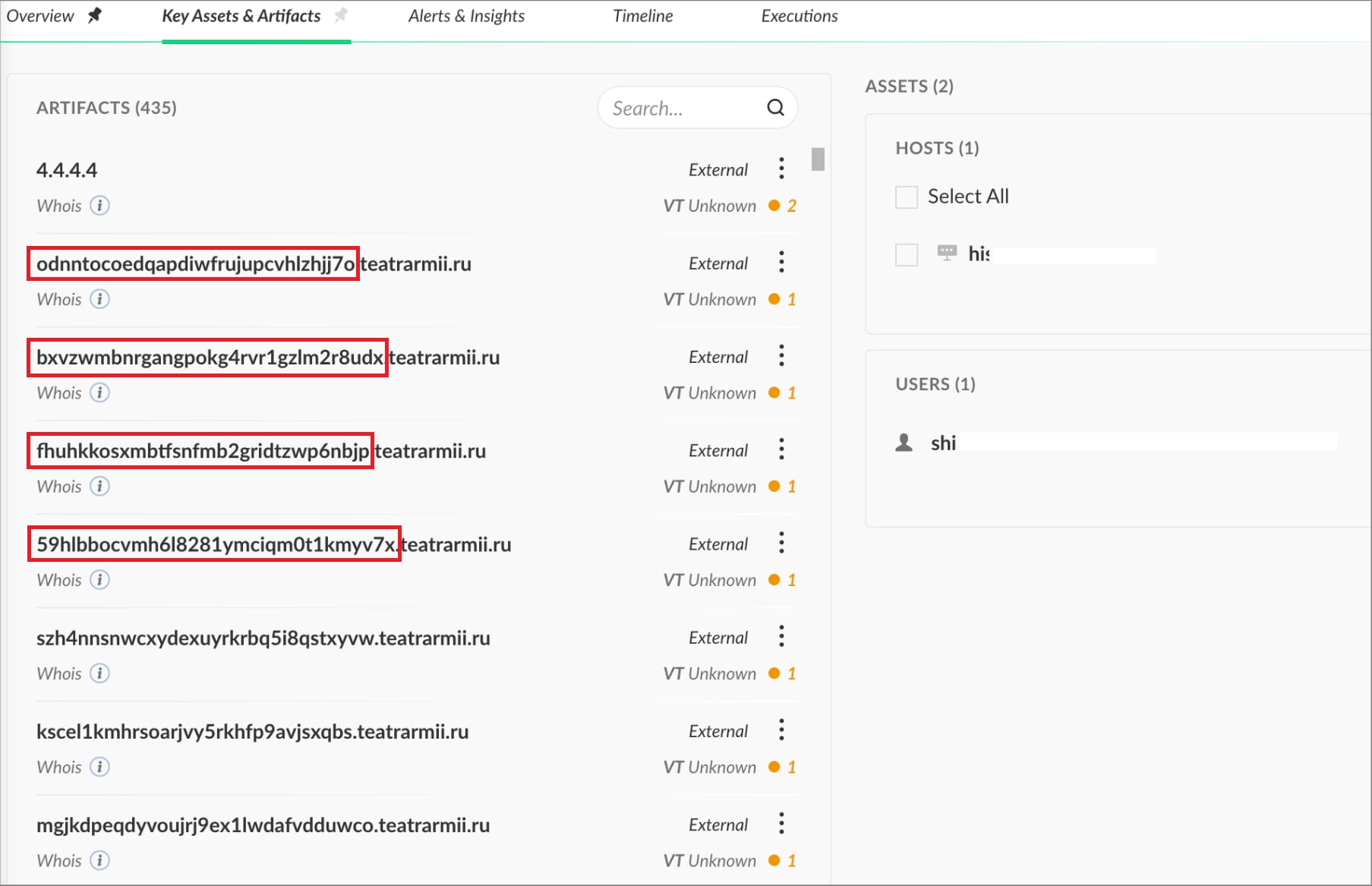The image size is (1372, 886).
Task: Open the Whois info icon for the odnntocoedqapdiw domain
Action: point(99,299)
